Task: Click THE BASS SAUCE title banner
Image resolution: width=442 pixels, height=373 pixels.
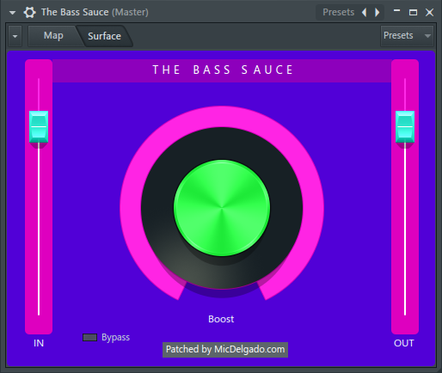Action: point(222,70)
